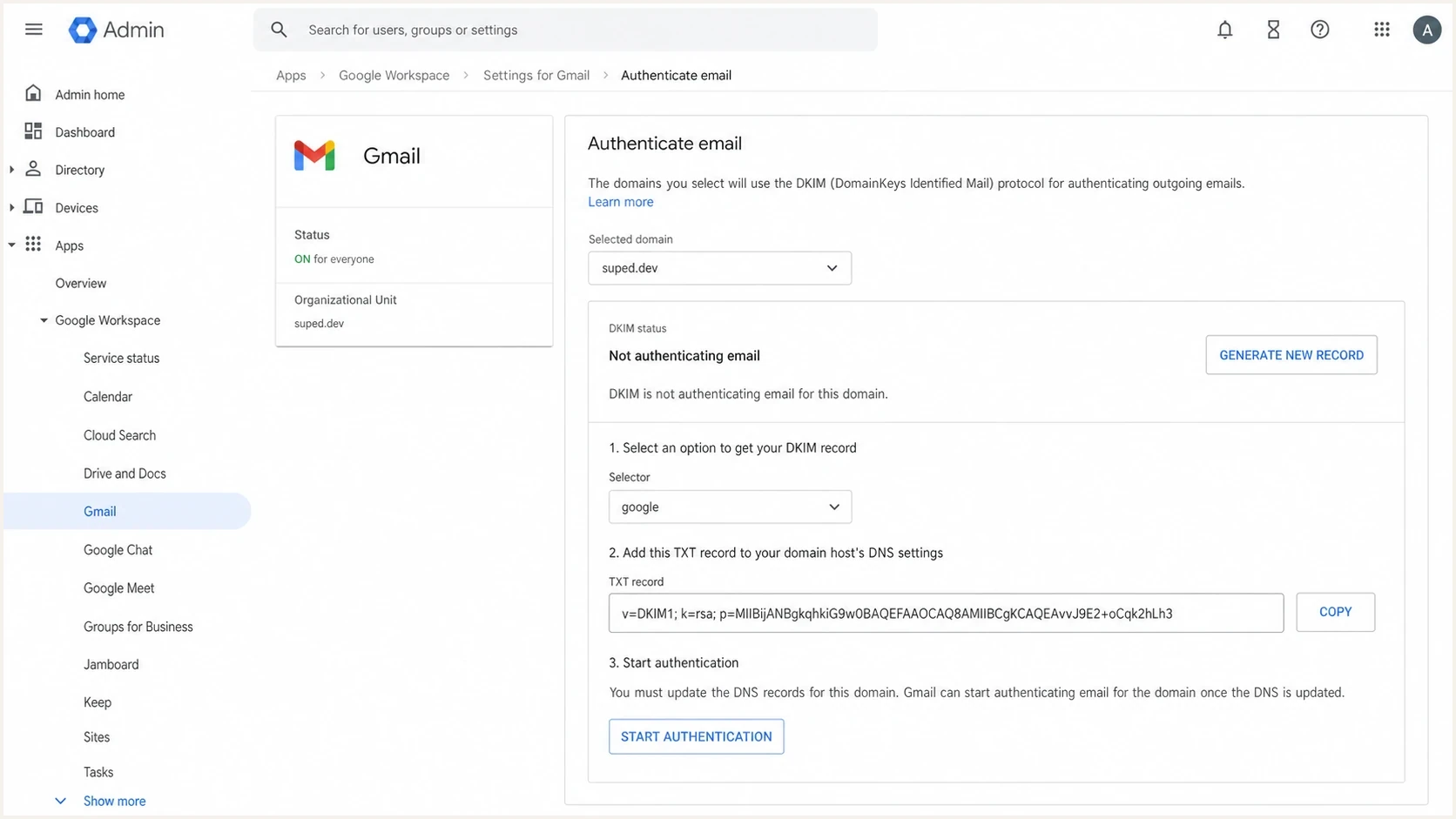Open the notifications bell
Image resolution: width=1456 pixels, height=819 pixels.
tap(1224, 30)
